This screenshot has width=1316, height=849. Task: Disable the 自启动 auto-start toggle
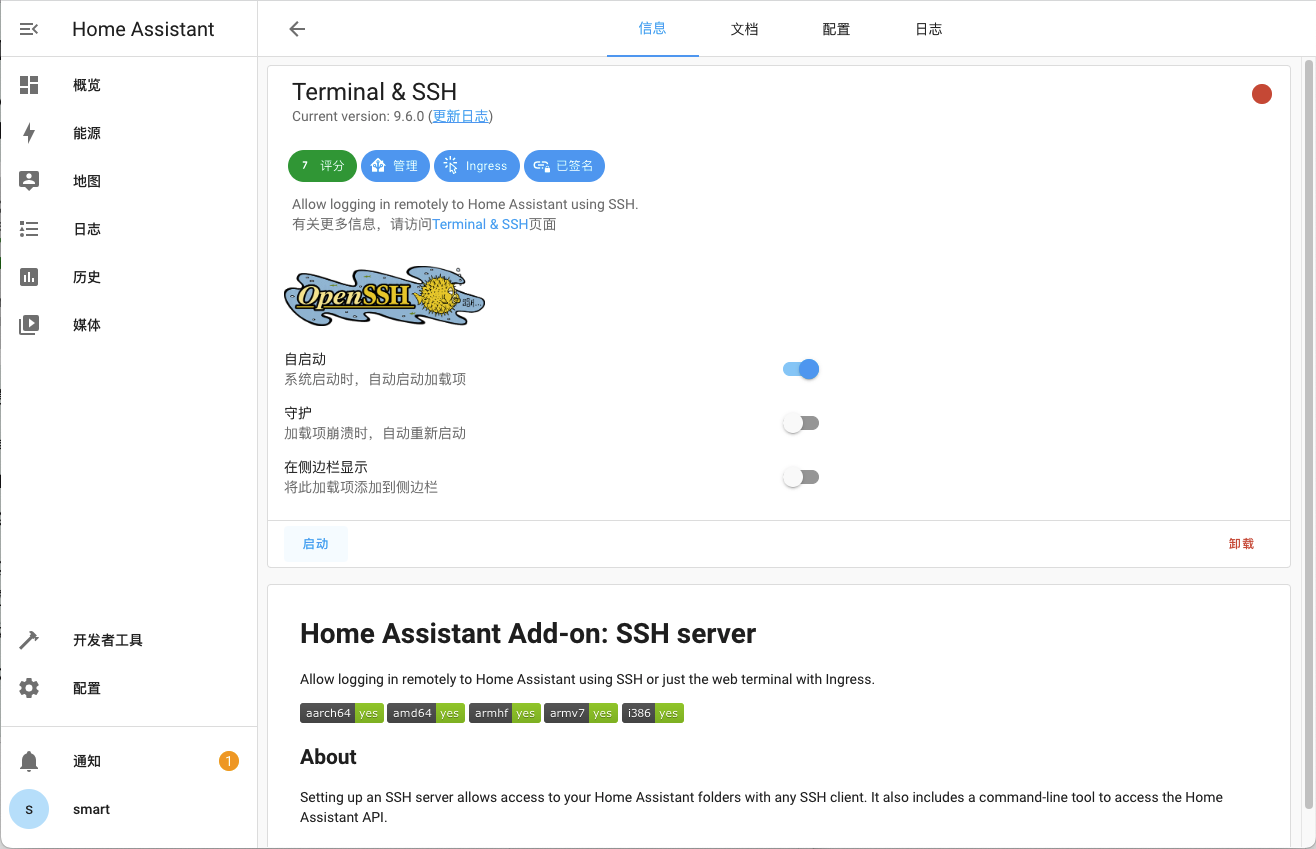(x=801, y=369)
